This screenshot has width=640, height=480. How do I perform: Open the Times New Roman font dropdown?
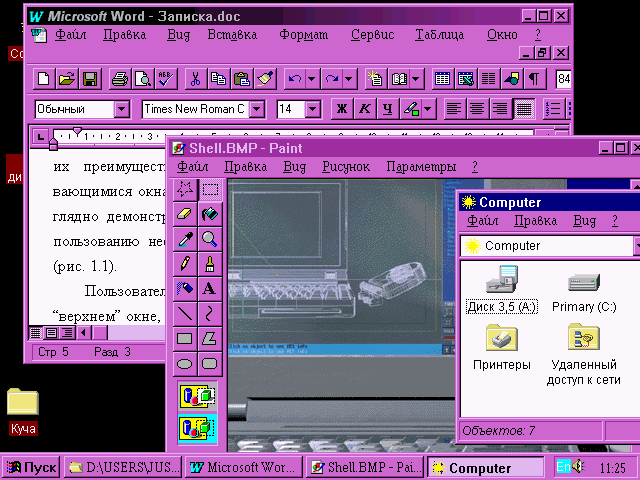point(256,109)
